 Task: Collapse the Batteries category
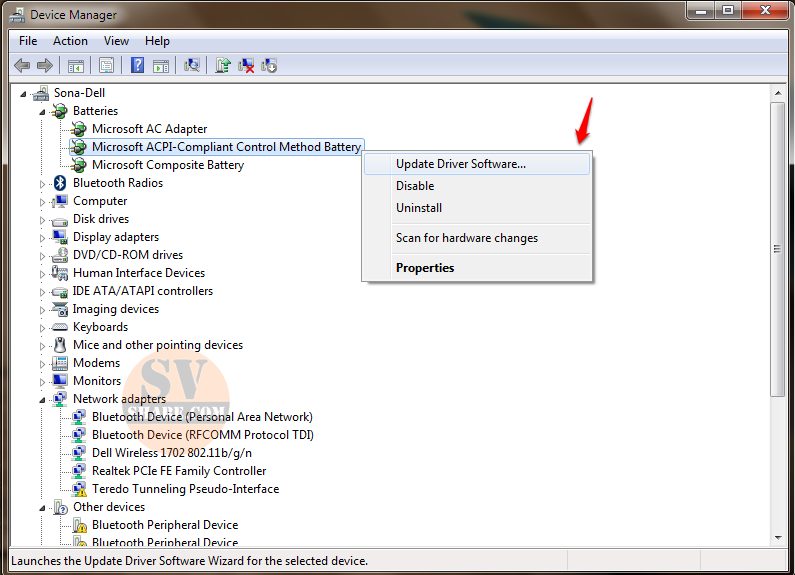click(43, 111)
